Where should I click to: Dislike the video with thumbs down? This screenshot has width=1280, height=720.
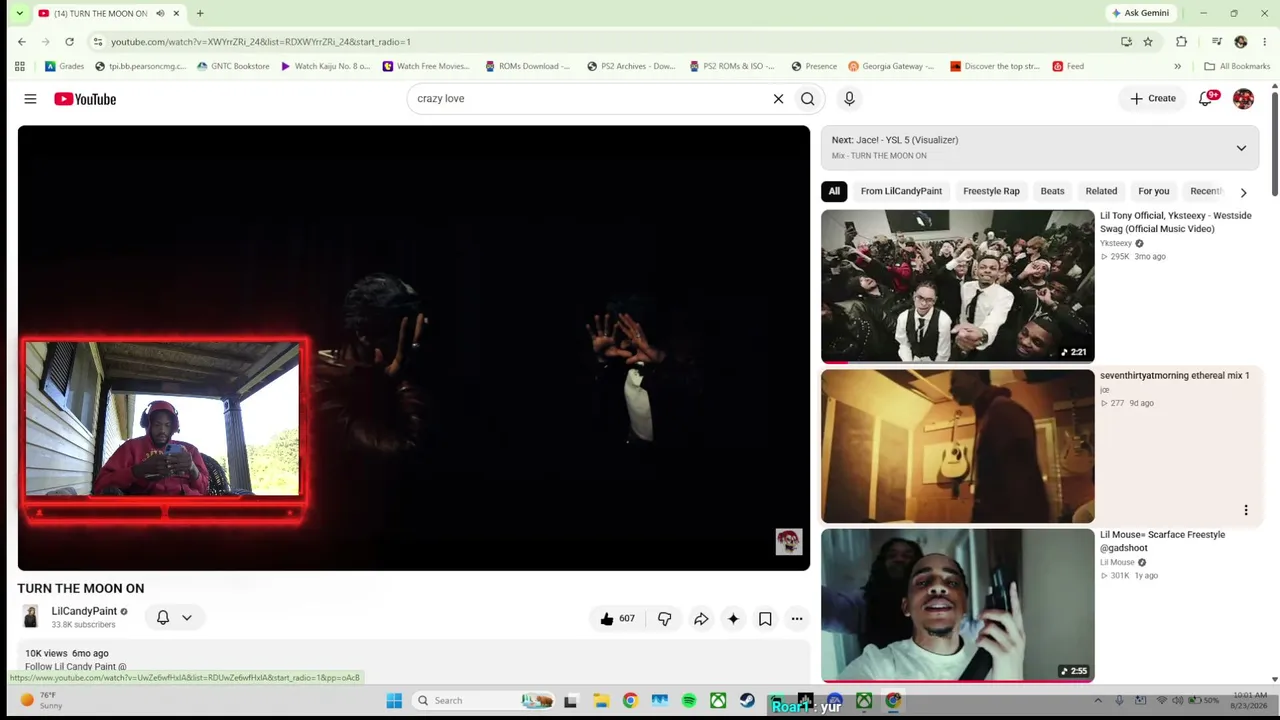click(x=664, y=619)
